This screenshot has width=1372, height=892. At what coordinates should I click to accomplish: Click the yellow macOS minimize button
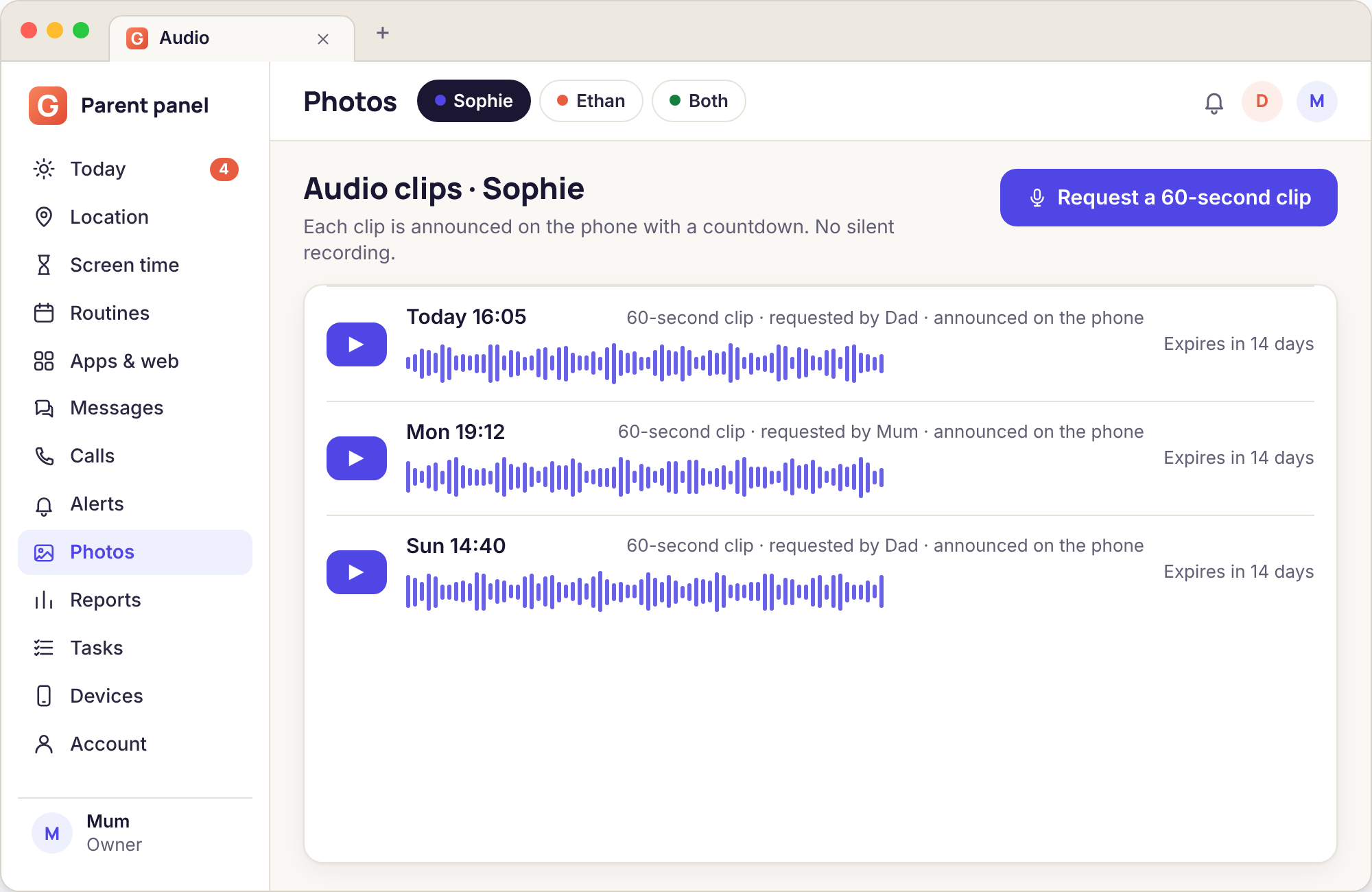(x=55, y=30)
